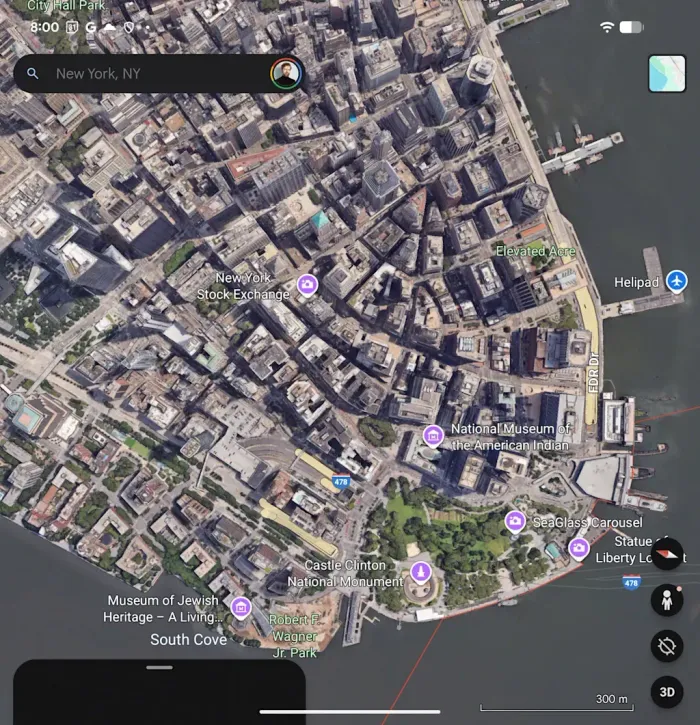Tap the South Cove label
The image size is (700, 725).
(x=188, y=639)
